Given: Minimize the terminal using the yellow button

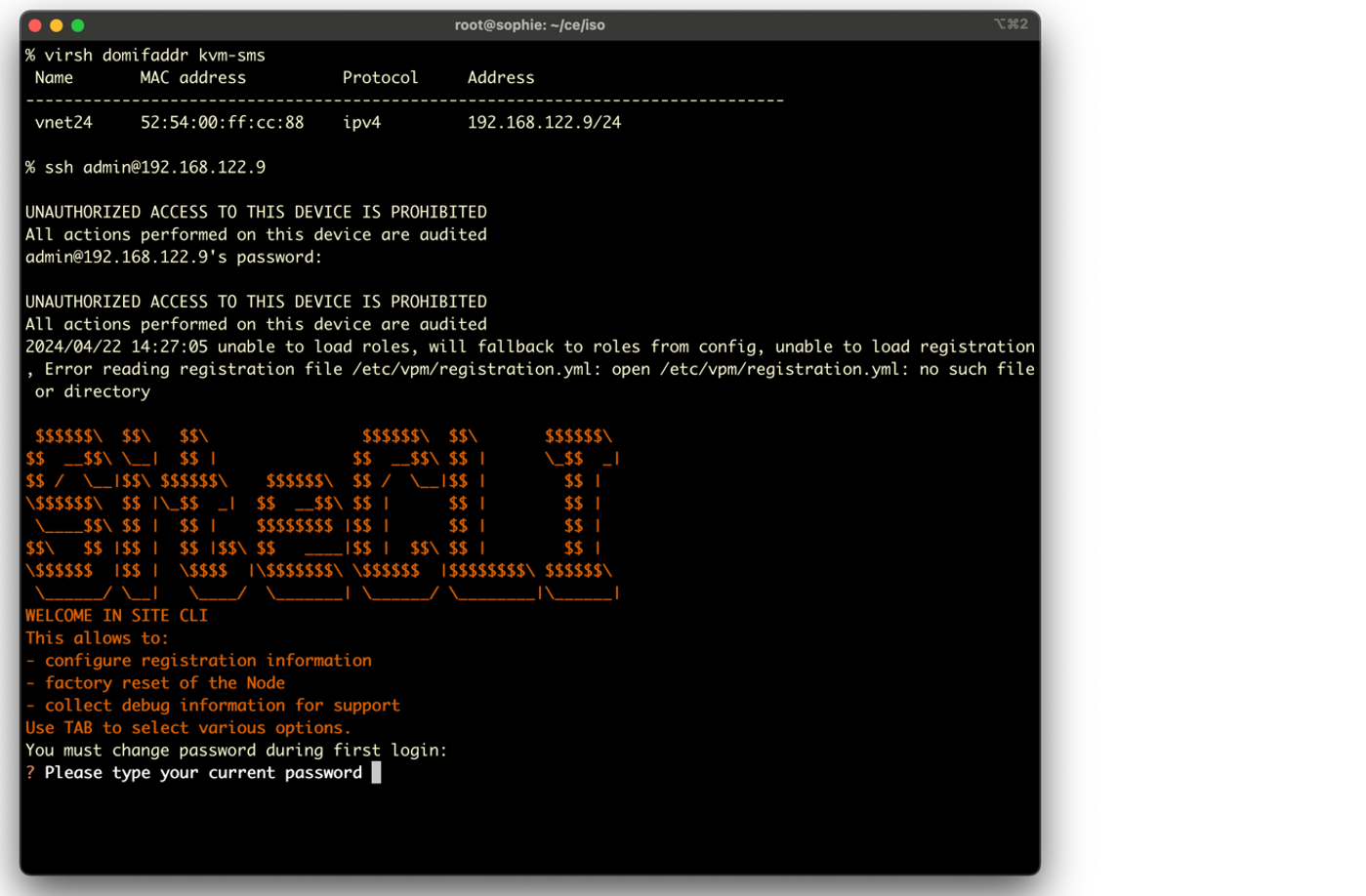Looking at the screenshot, I should click(57, 25).
